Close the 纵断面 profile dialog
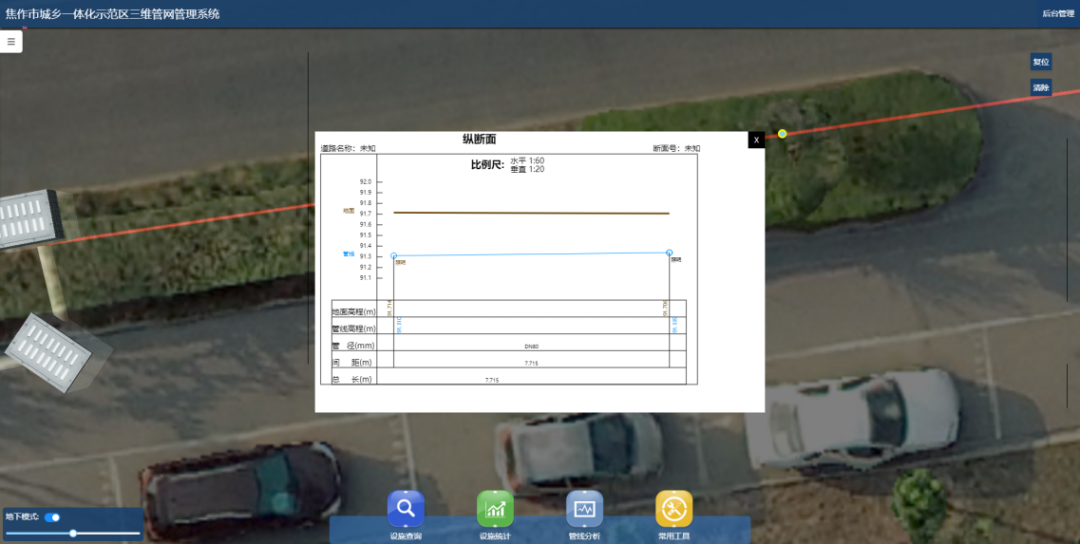1080x544 pixels. coord(756,140)
